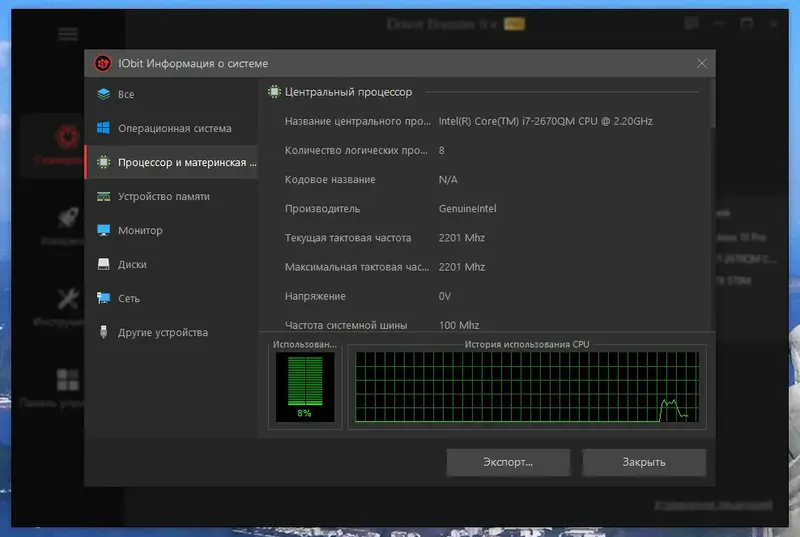
Task: Click the CPU icon beside Центральный процессор heading
Action: click(x=274, y=92)
